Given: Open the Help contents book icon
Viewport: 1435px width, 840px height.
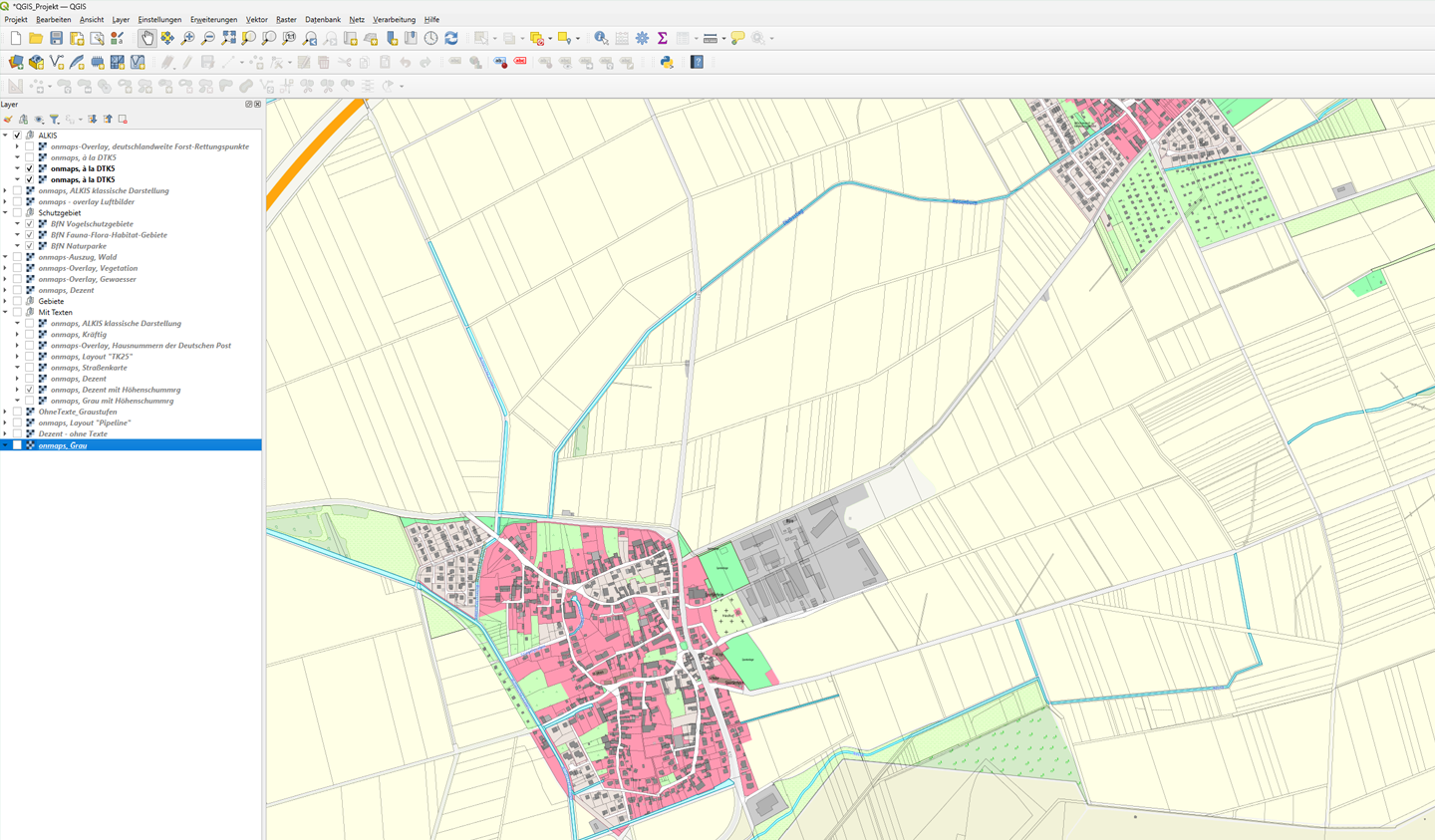Looking at the screenshot, I should pos(697,62).
